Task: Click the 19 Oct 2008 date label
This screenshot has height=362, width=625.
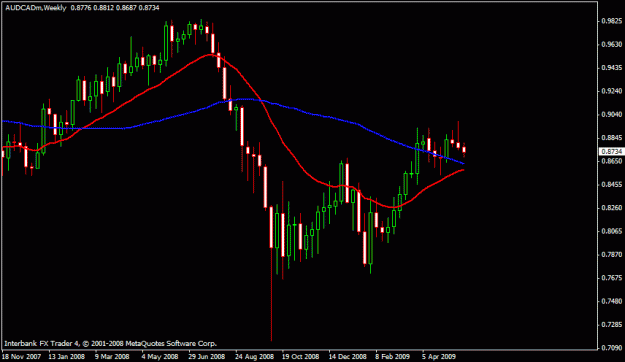Action: click(x=301, y=356)
